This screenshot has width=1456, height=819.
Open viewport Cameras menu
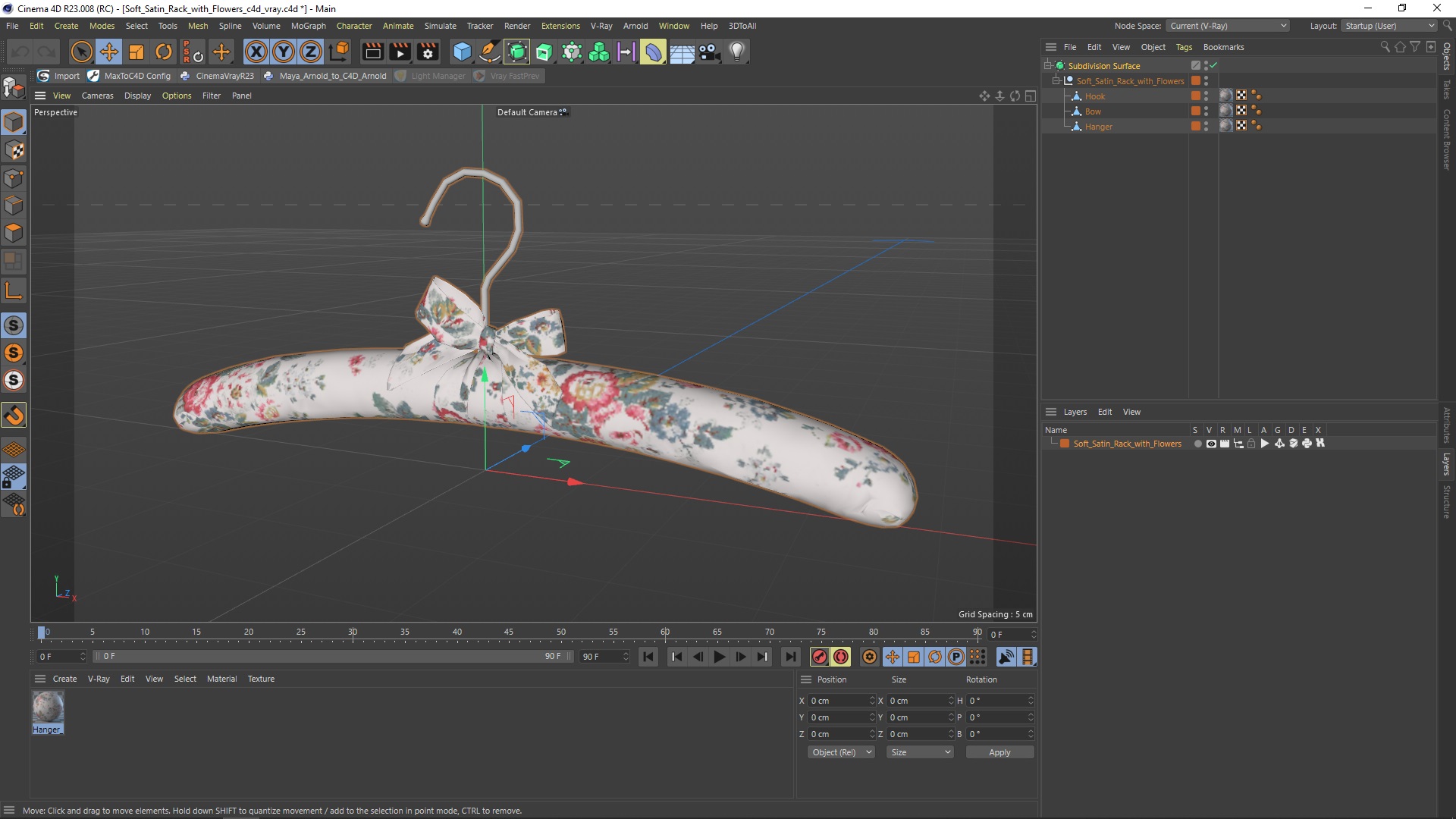pyautogui.click(x=97, y=96)
